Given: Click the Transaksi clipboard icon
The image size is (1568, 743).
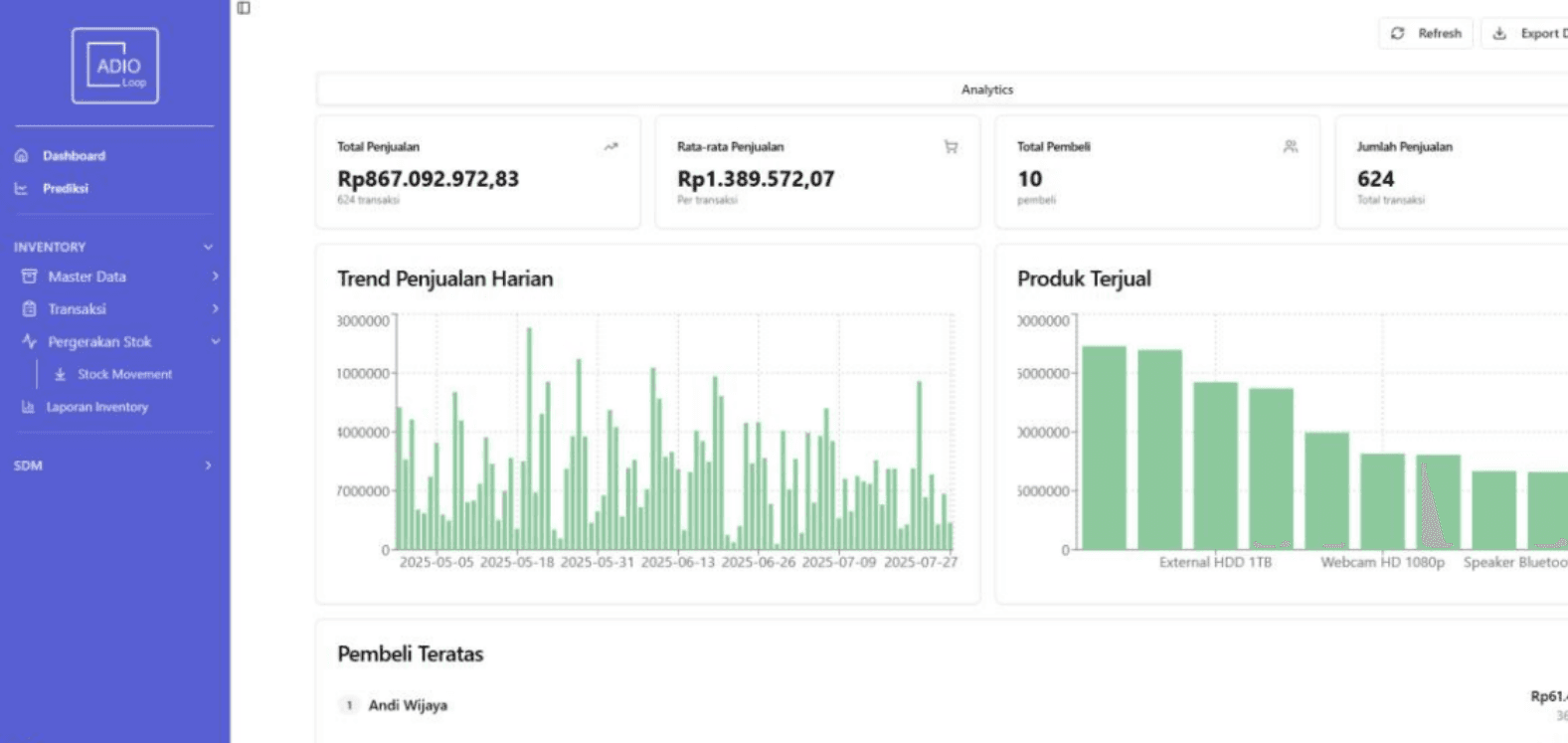Looking at the screenshot, I should click(x=30, y=309).
